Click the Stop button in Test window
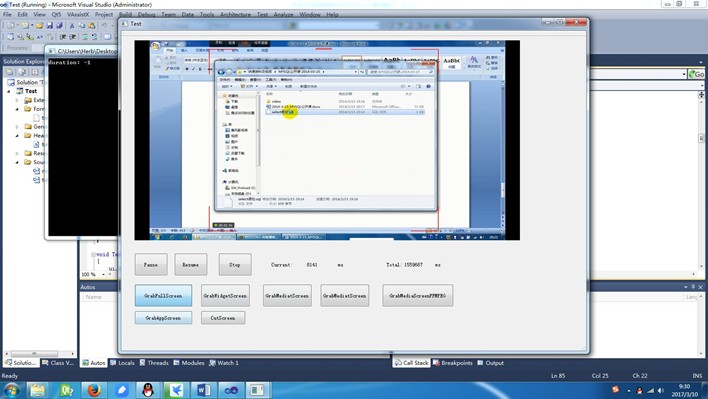This screenshot has width=708, height=399. [x=235, y=264]
